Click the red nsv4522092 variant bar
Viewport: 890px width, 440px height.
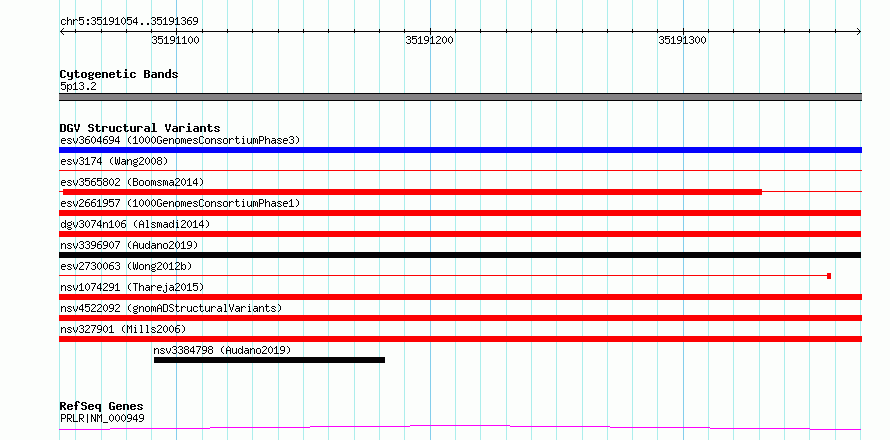click(x=460, y=318)
